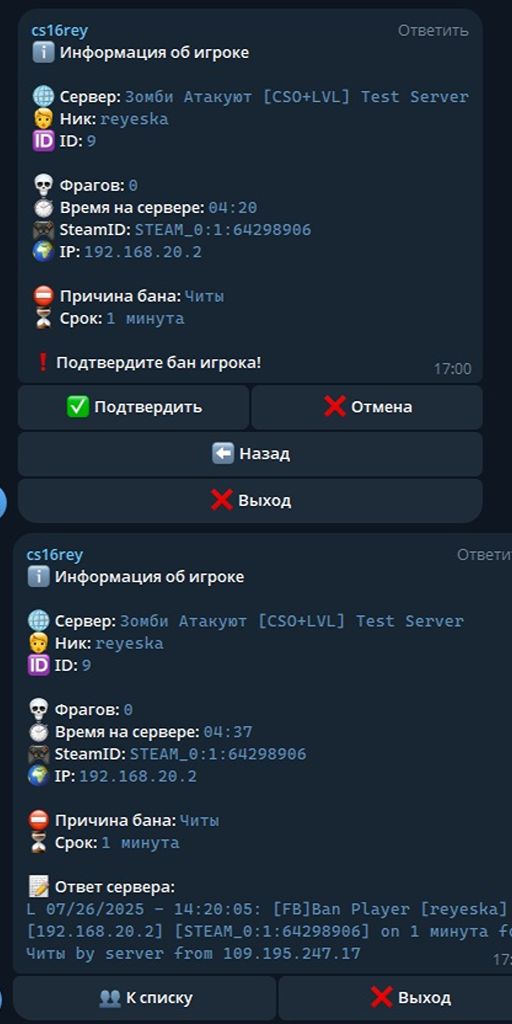Image resolution: width=512 pixels, height=1024 pixels.
Task: Click the red cross icon on Отмена
Action: 334,407
